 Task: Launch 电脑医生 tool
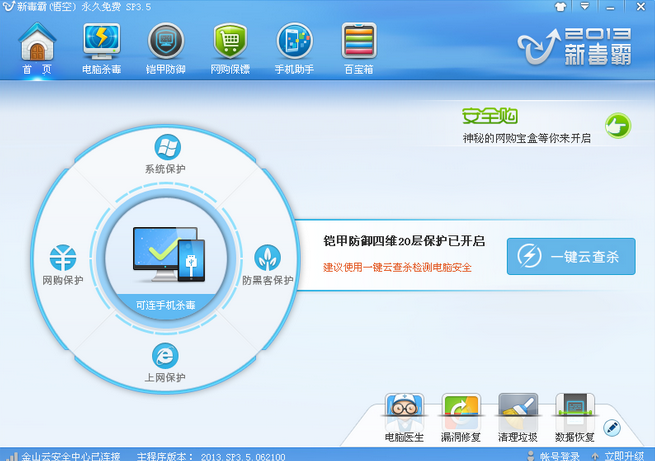pyautogui.click(x=404, y=418)
